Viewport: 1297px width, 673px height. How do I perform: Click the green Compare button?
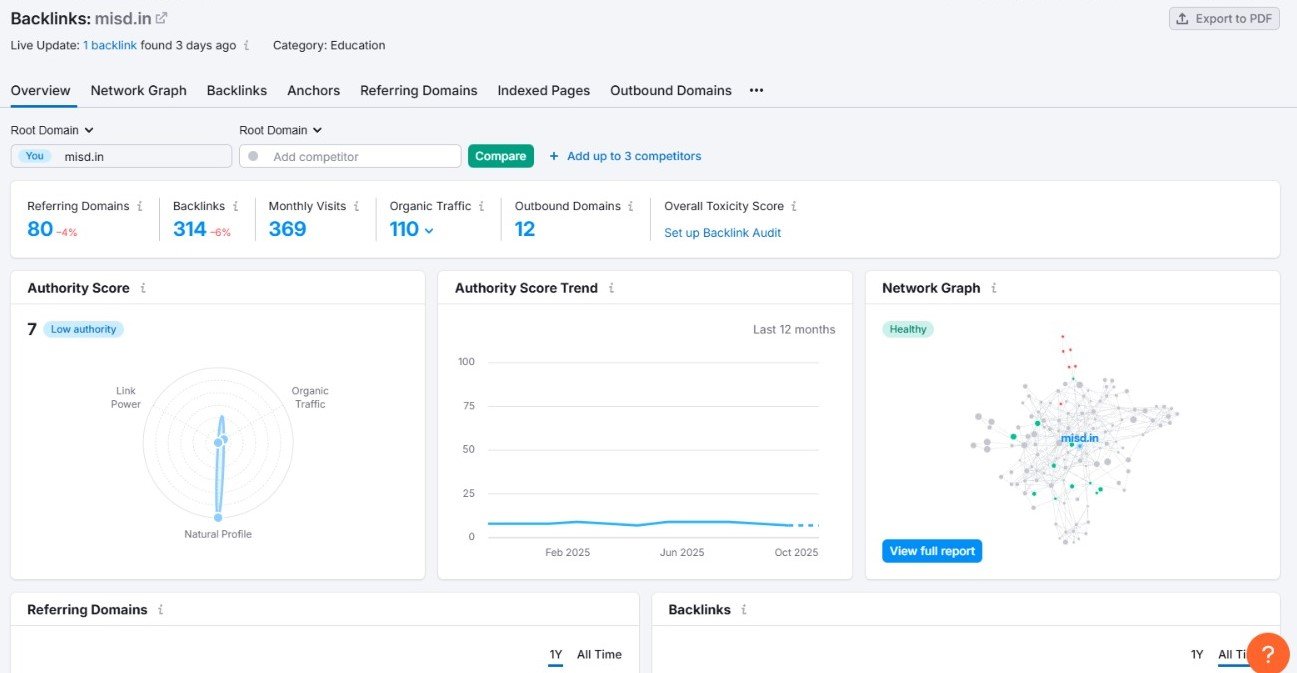coord(500,156)
